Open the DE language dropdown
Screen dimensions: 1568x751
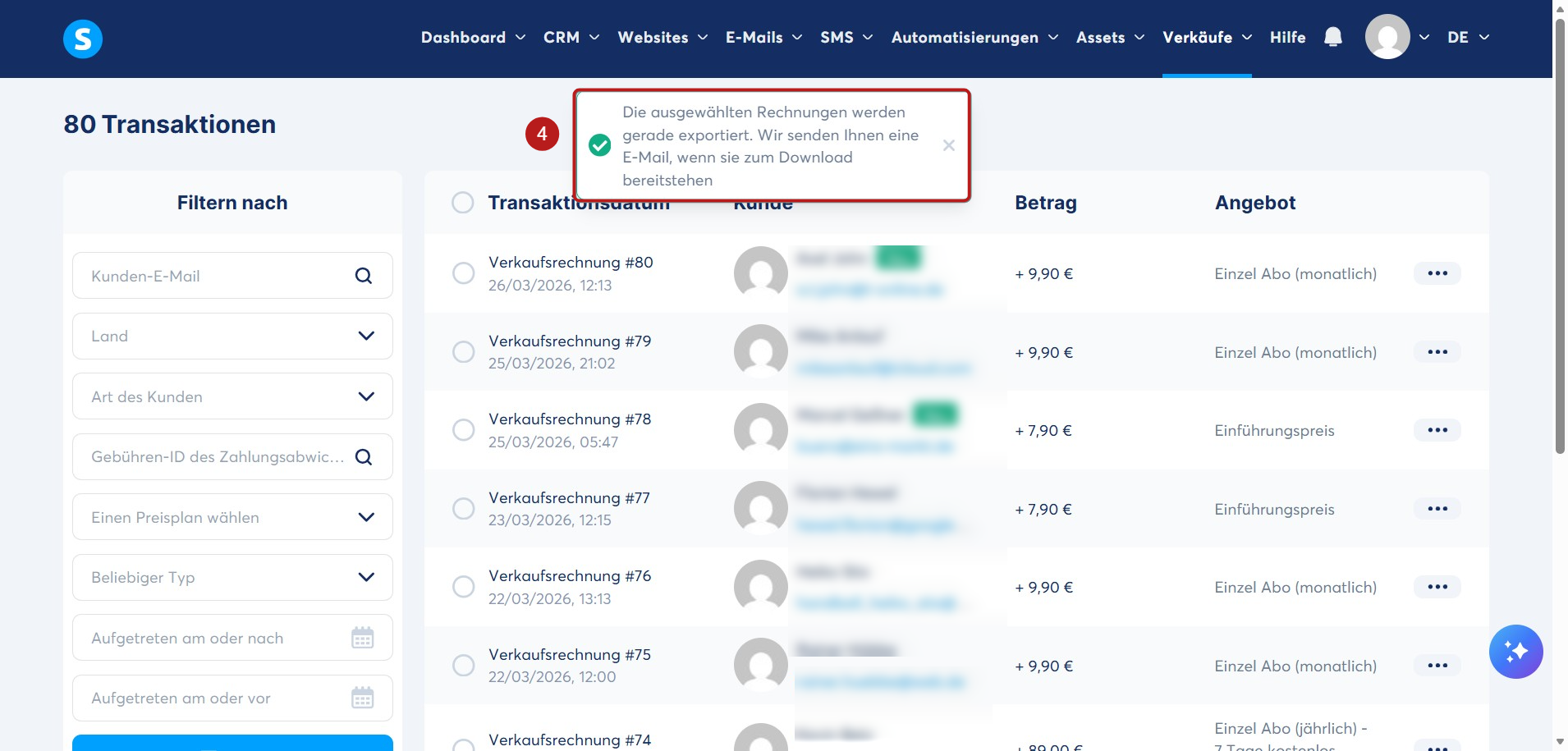1468,37
